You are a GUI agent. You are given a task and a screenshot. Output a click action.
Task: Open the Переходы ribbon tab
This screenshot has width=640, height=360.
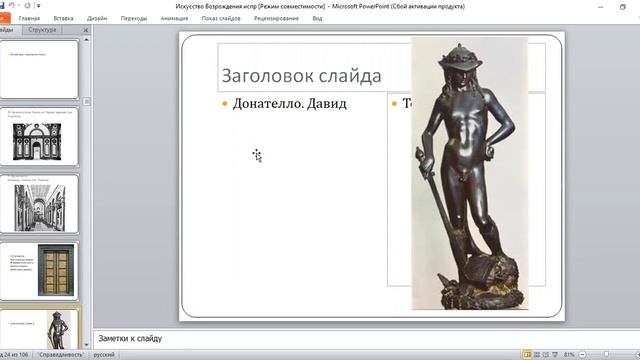click(x=134, y=18)
